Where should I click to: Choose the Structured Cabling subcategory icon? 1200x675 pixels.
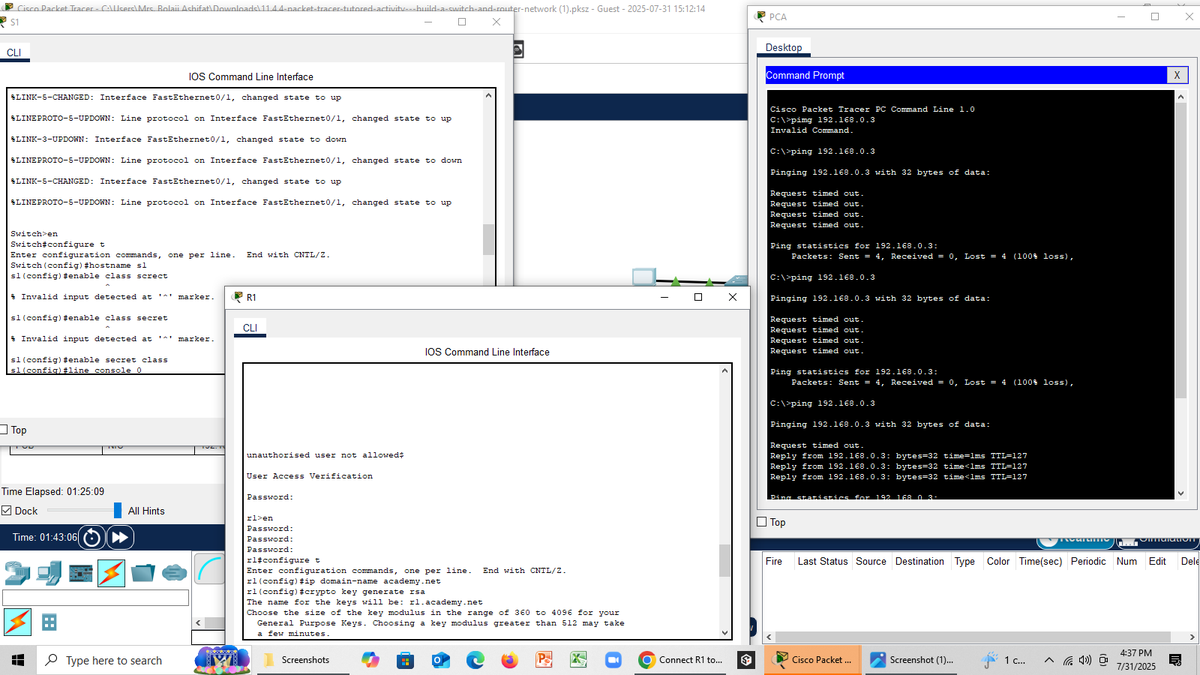click(x=48, y=622)
